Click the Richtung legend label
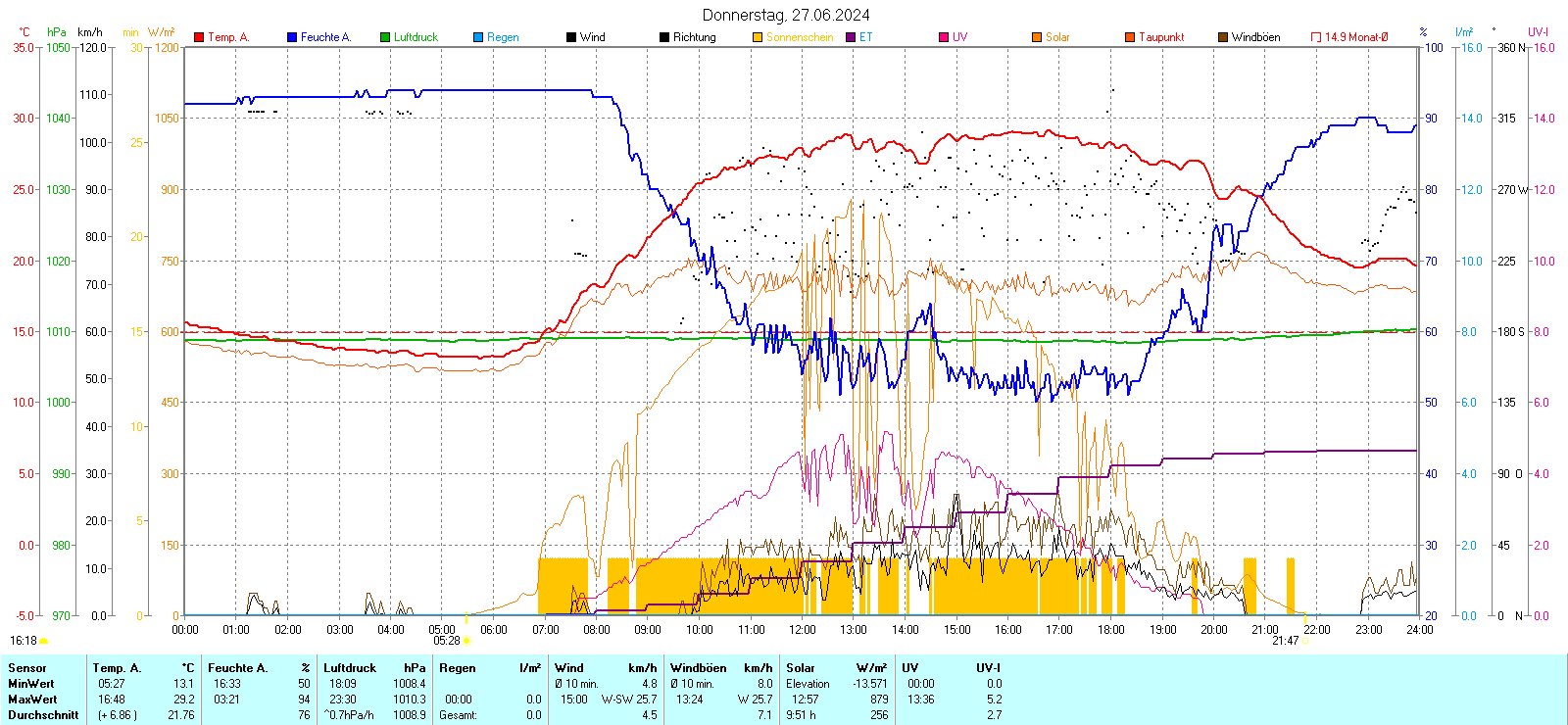Screen dimensions: 1568x725 point(694,37)
